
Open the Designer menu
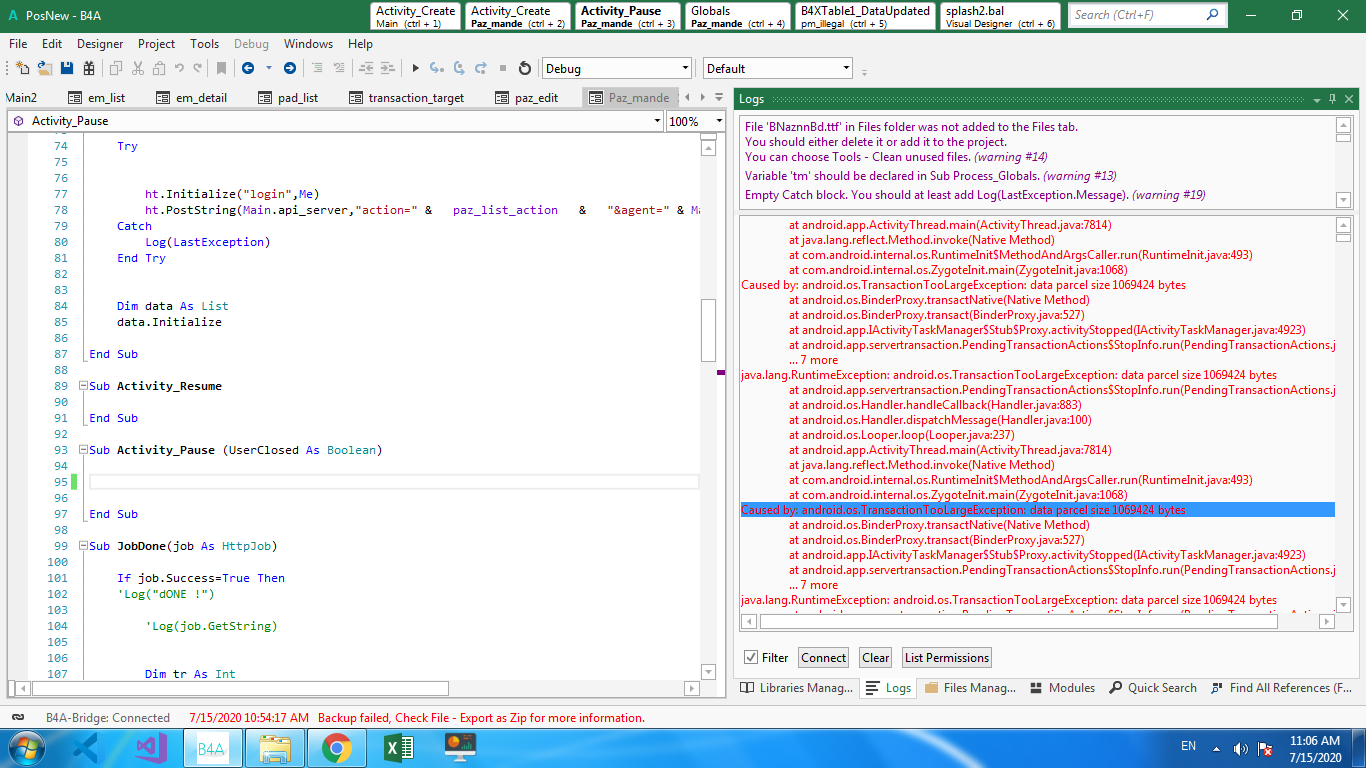(x=100, y=44)
